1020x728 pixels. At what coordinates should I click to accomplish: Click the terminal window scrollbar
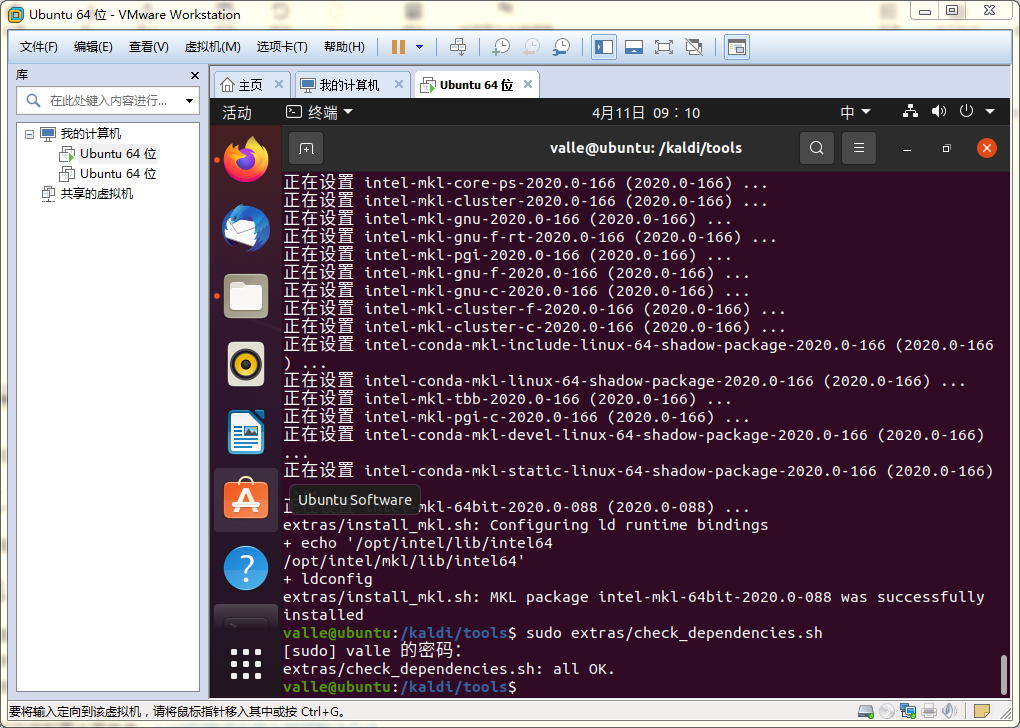pyautogui.click(x=1003, y=674)
